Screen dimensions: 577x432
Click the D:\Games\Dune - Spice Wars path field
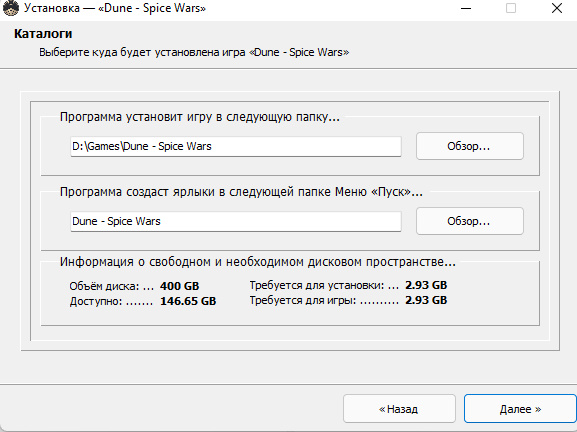tap(236, 146)
